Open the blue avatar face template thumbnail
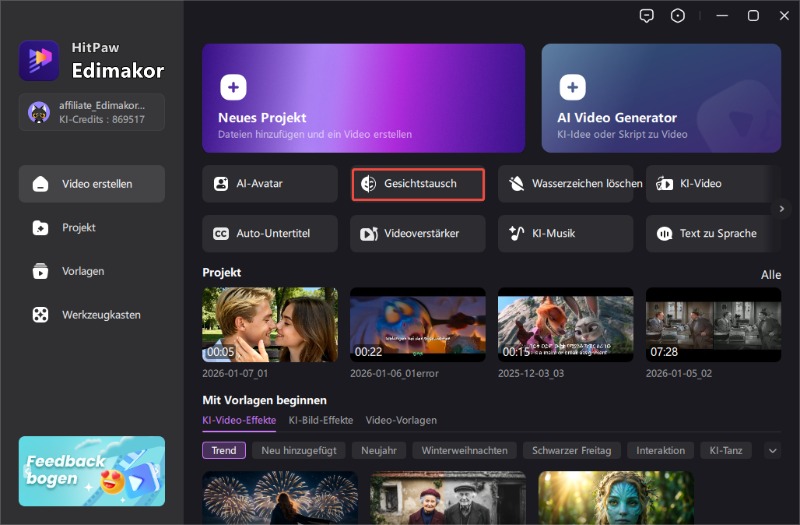800x525 pixels. [x=616, y=497]
